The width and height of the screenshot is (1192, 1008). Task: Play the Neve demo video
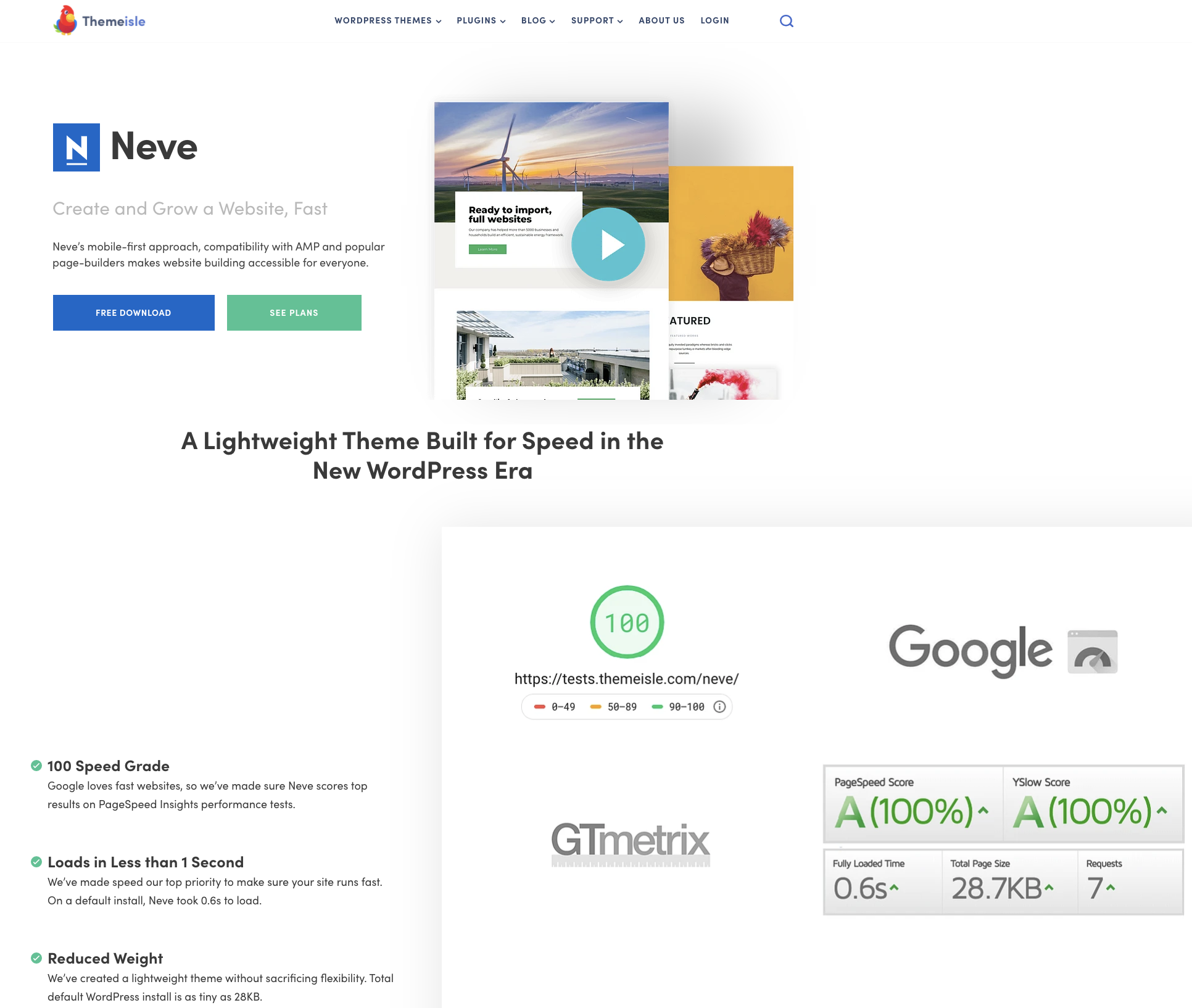(608, 244)
